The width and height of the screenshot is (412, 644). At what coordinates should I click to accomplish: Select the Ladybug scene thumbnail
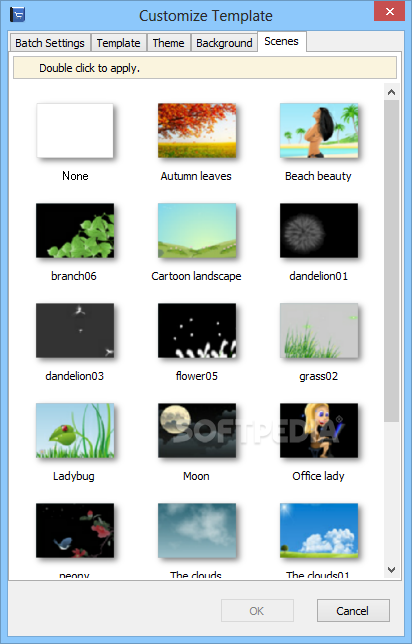point(75,430)
